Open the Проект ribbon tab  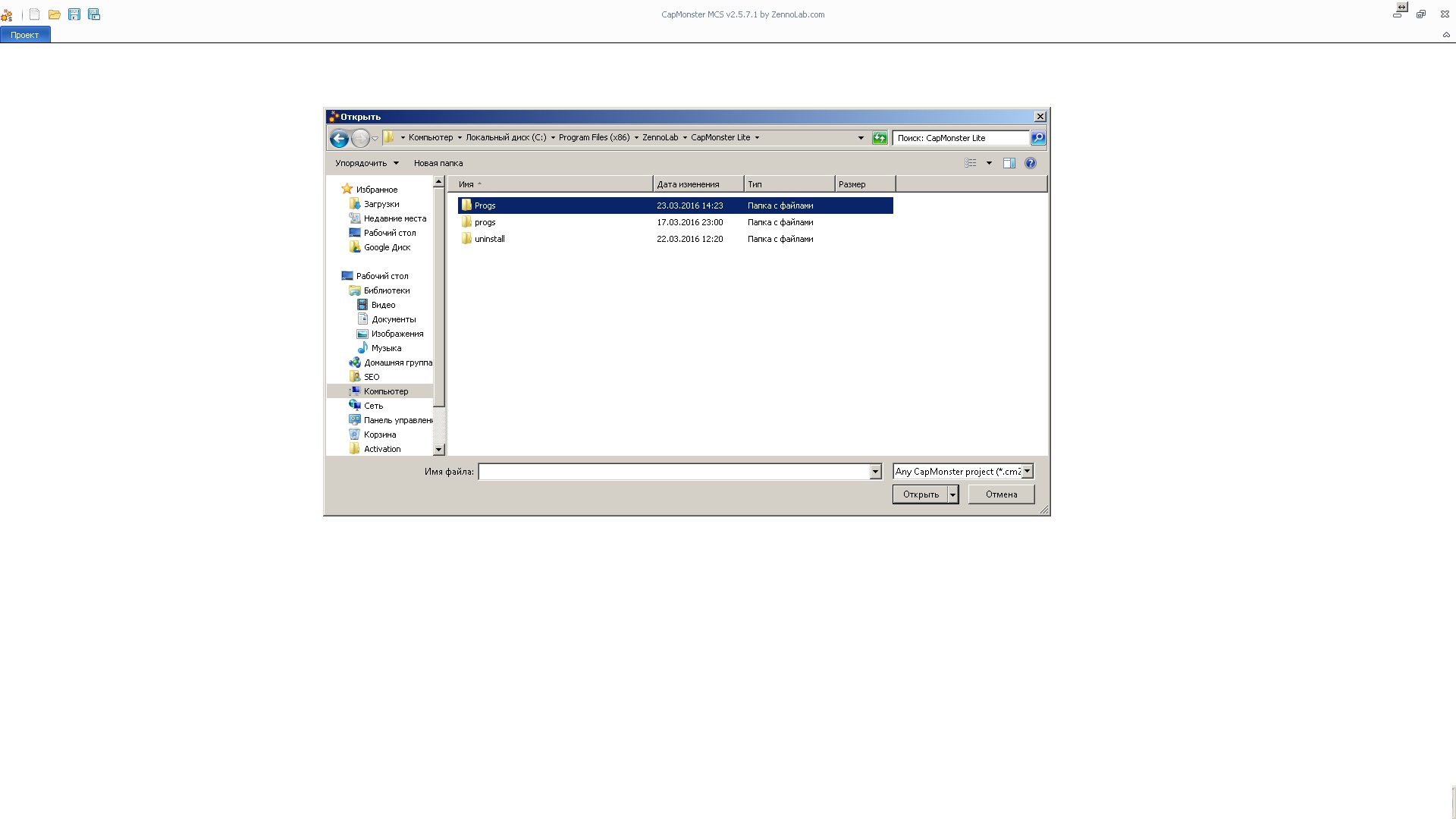click(x=25, y=35)
